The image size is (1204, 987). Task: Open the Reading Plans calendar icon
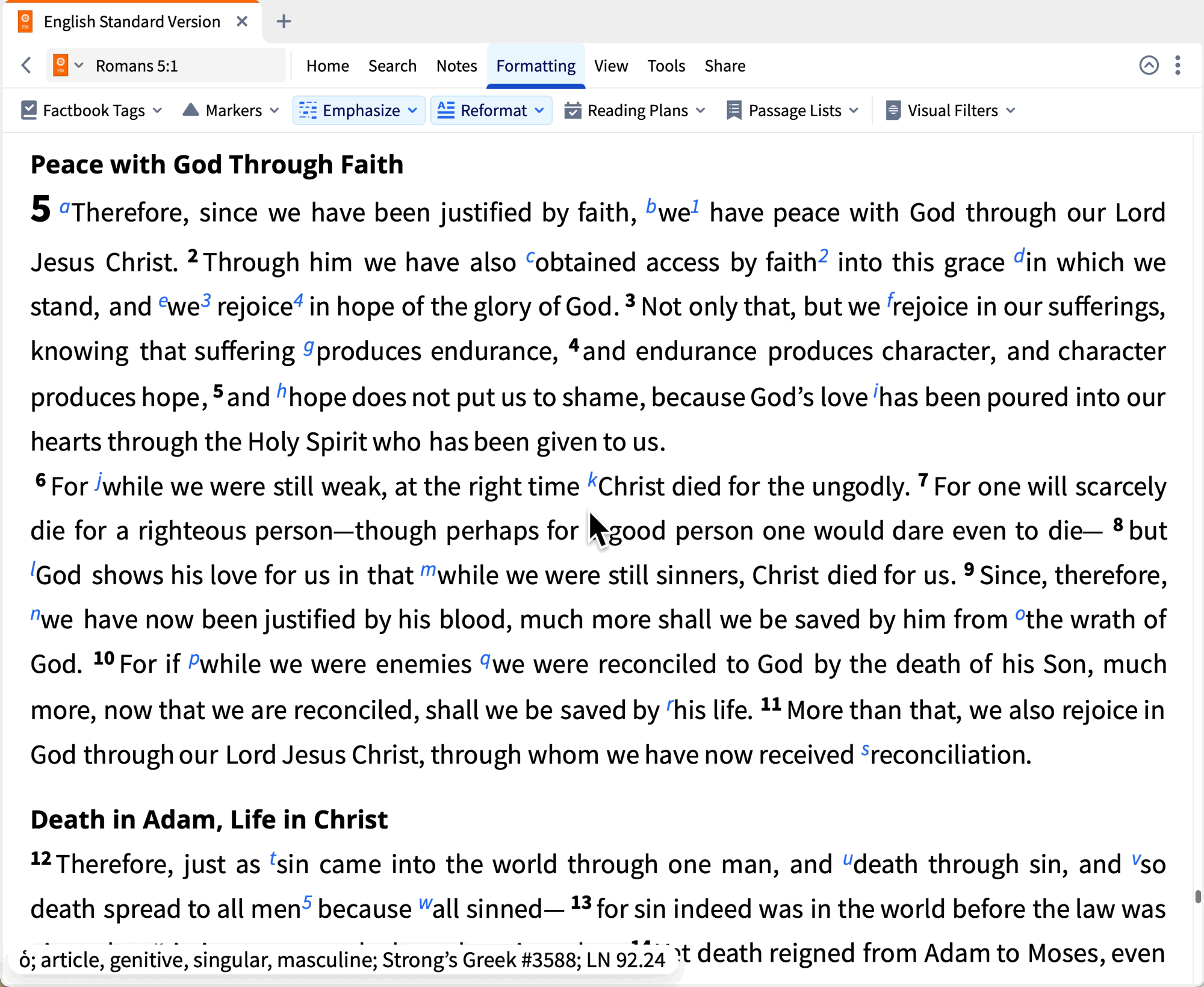pyautogui.click(x=573, y=110)
